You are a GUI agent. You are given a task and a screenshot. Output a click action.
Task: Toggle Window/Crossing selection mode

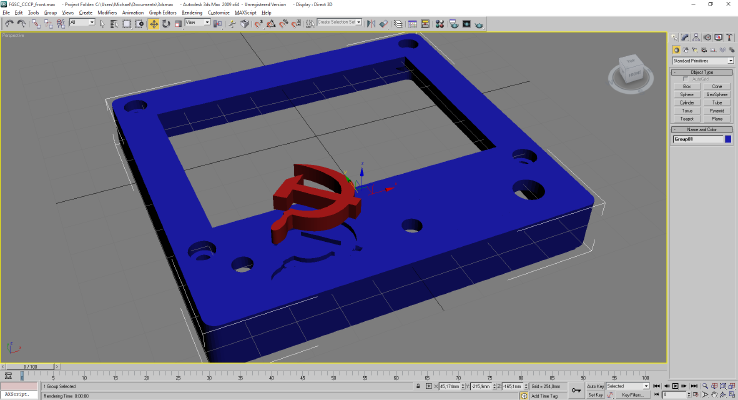[139, 24]
